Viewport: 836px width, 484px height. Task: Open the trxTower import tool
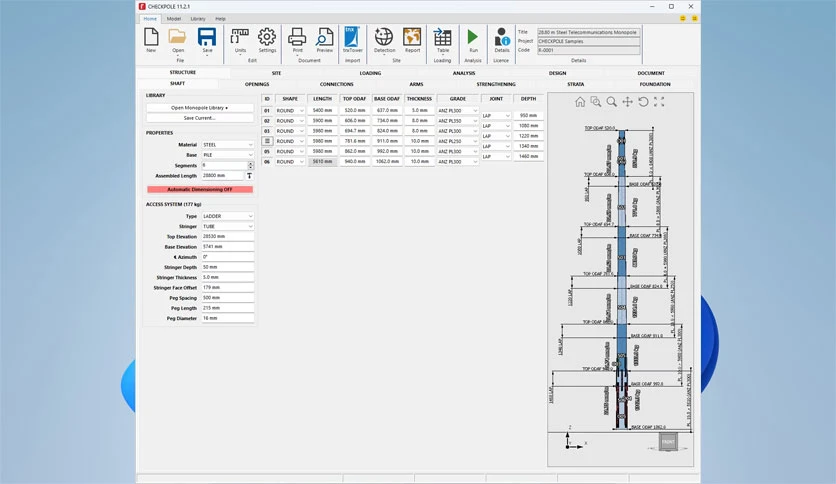coord(352,40)
